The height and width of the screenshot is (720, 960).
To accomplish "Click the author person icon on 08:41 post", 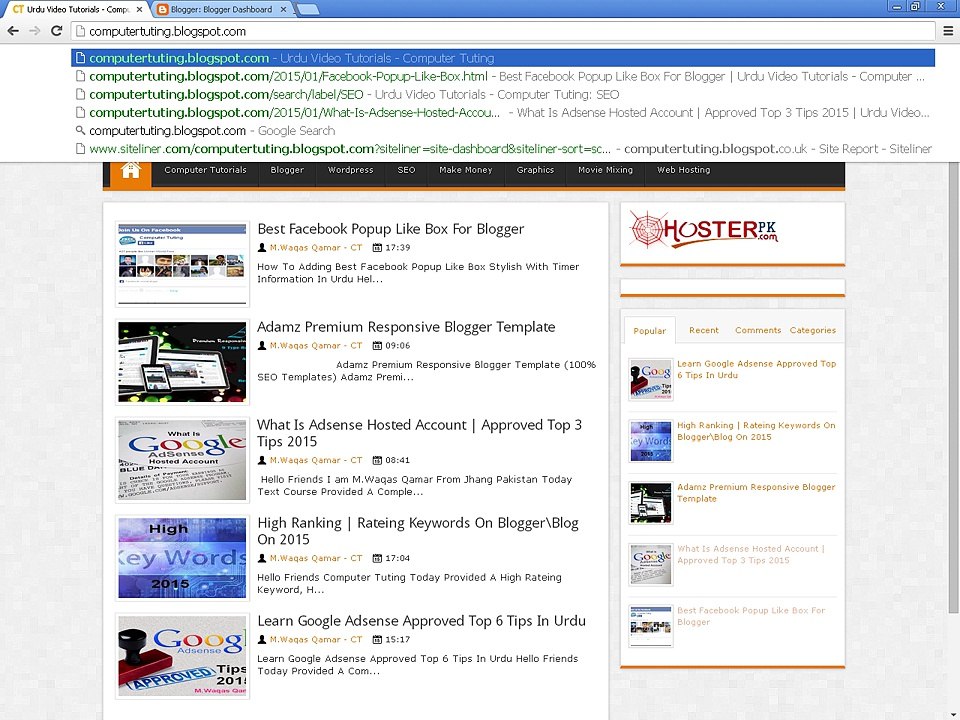I will click(x=262, y=460).
